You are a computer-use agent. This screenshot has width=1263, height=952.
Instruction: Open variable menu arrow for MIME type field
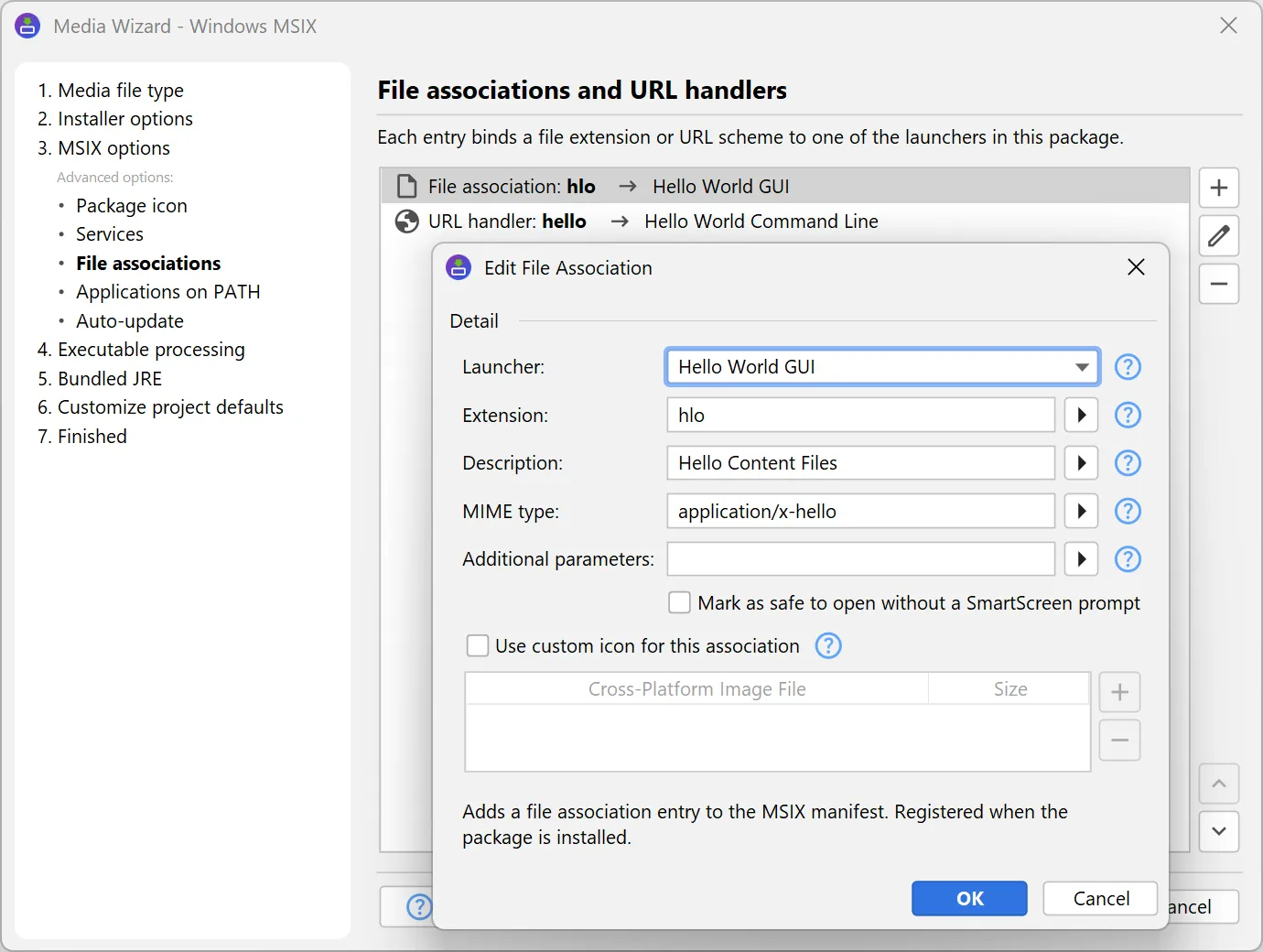pos(1081,511)
